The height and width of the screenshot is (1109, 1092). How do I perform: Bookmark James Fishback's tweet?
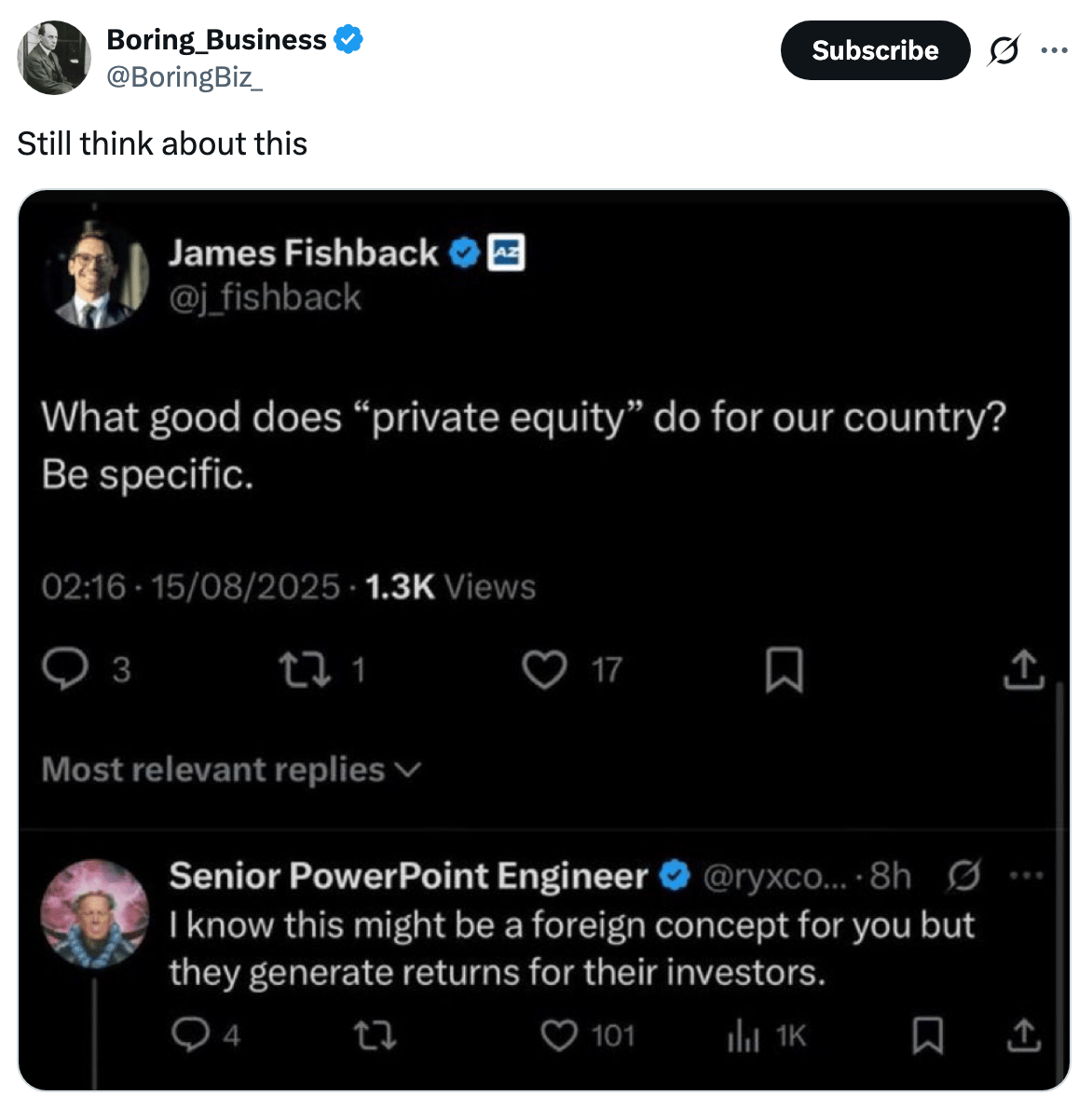(784, 670)
